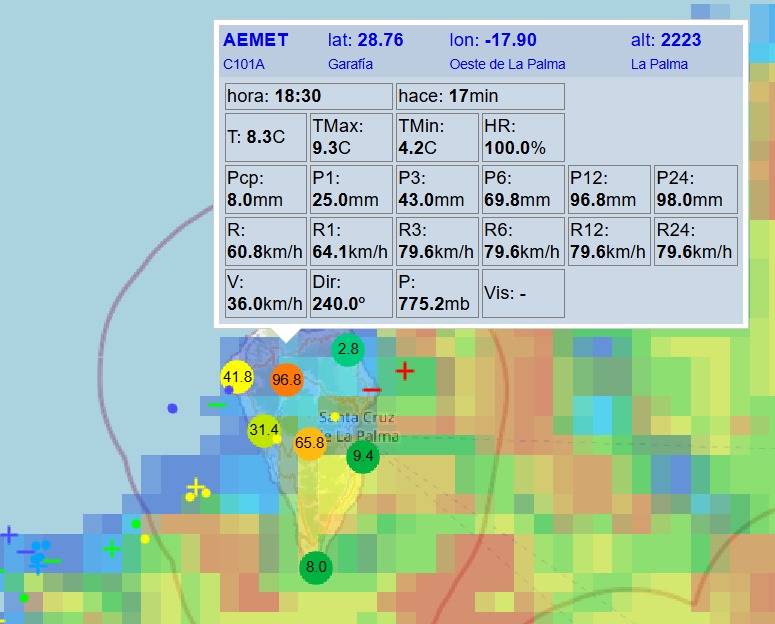The width and height of the screenshot is (775, 624).
Task: Click the Dir 240.0° wind direction cell
Action: click(x=350, y=293)
